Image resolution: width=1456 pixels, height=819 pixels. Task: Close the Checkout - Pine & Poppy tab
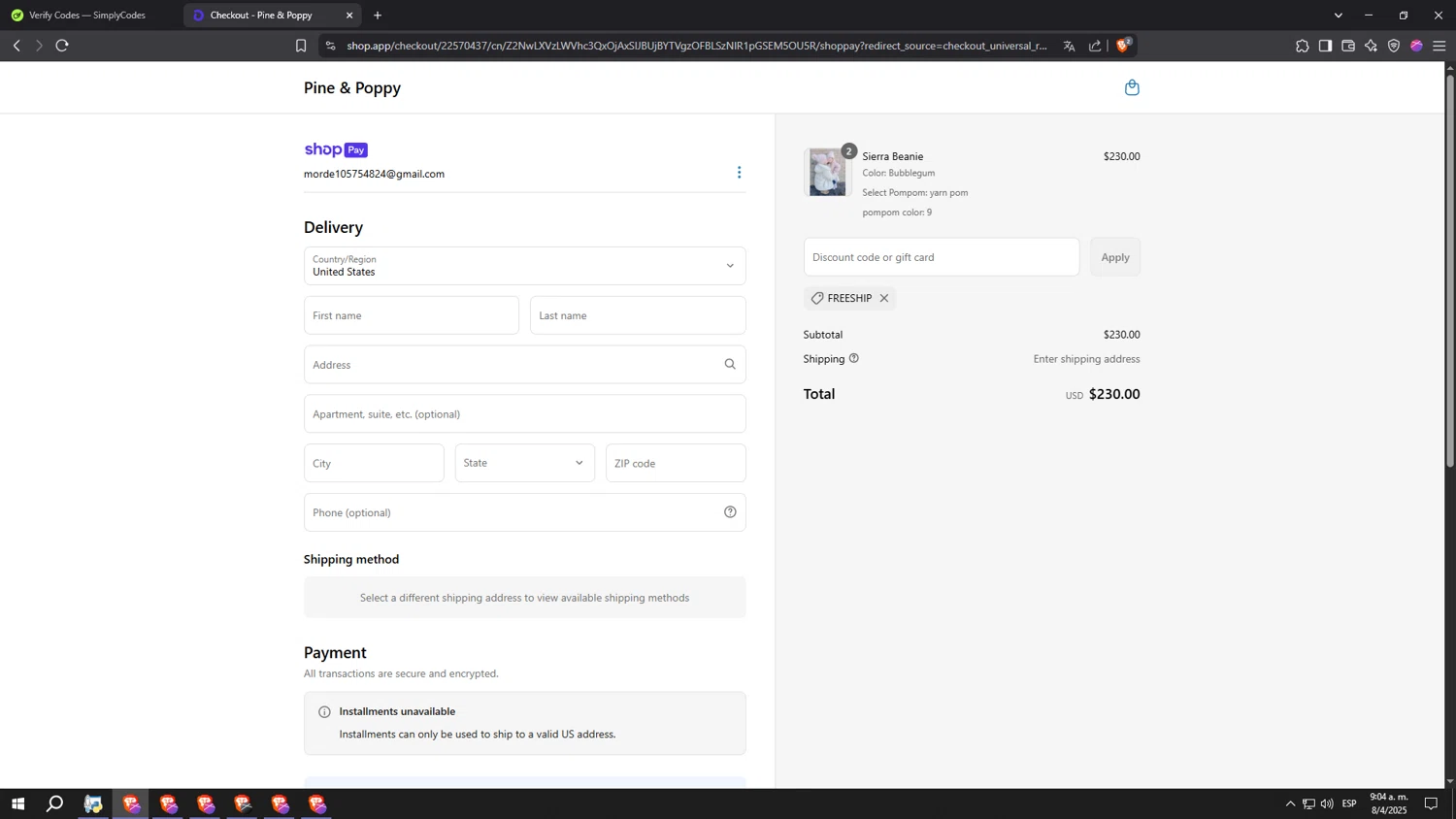(x=349, y=16)
